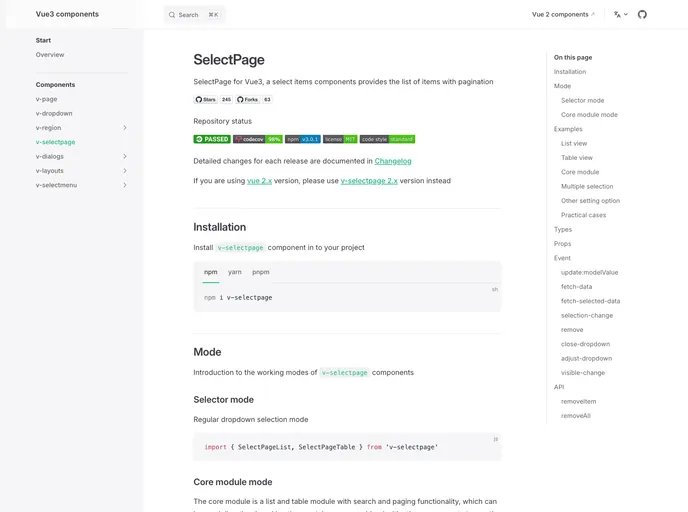Viewport: 688px width, 512px height.
Task: Open the Changelog link
Action: pyautogui.click(x=393, y=161)
